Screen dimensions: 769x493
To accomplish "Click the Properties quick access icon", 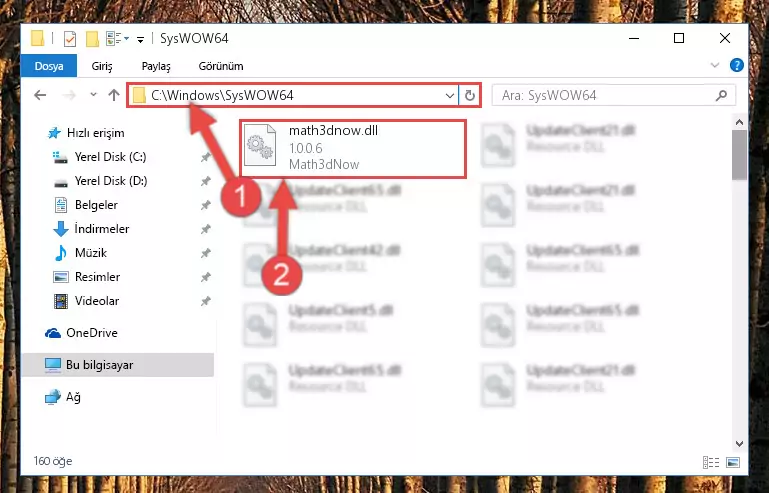I will (x=70, y=38).
